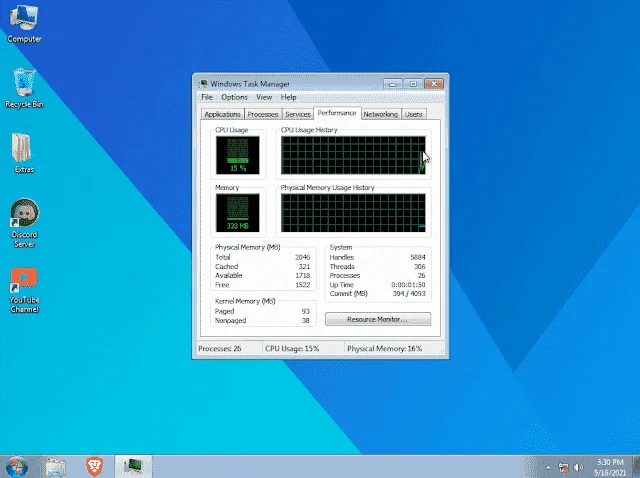
Task: Click the Task Manager title bar icon
Action: tap(203, 84)
